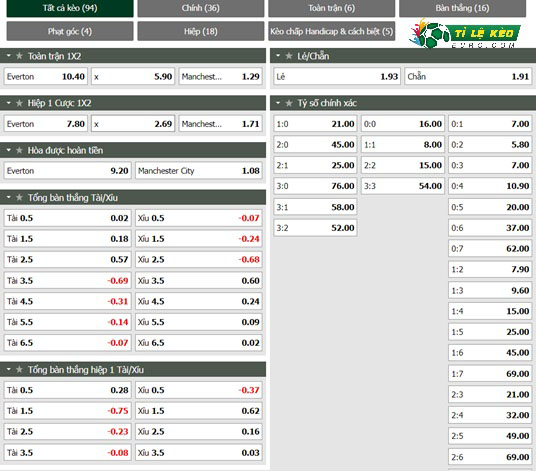
Task: Switch to the Chính (36) tab
Action: 201,8
